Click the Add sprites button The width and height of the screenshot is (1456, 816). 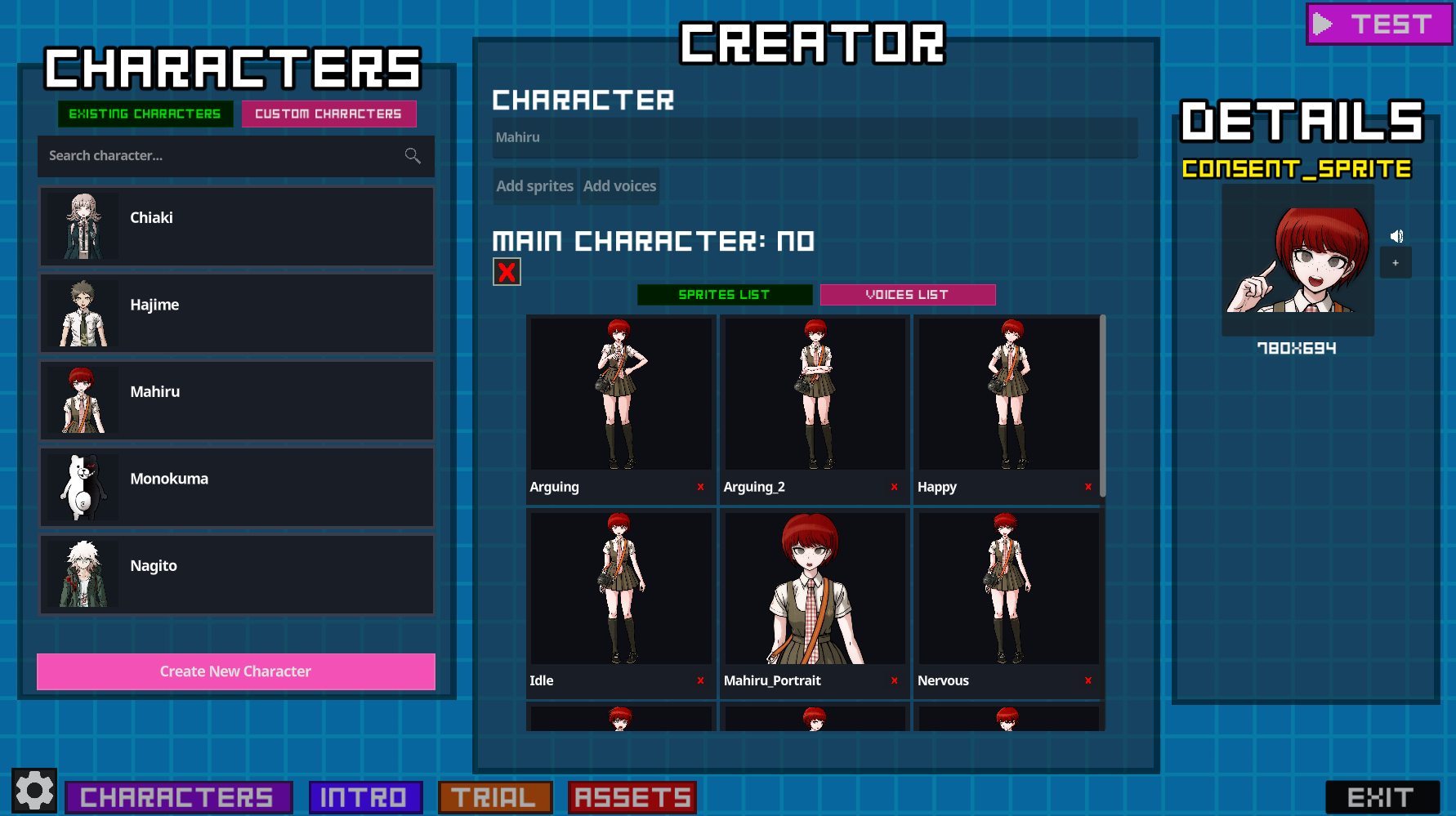535,186
